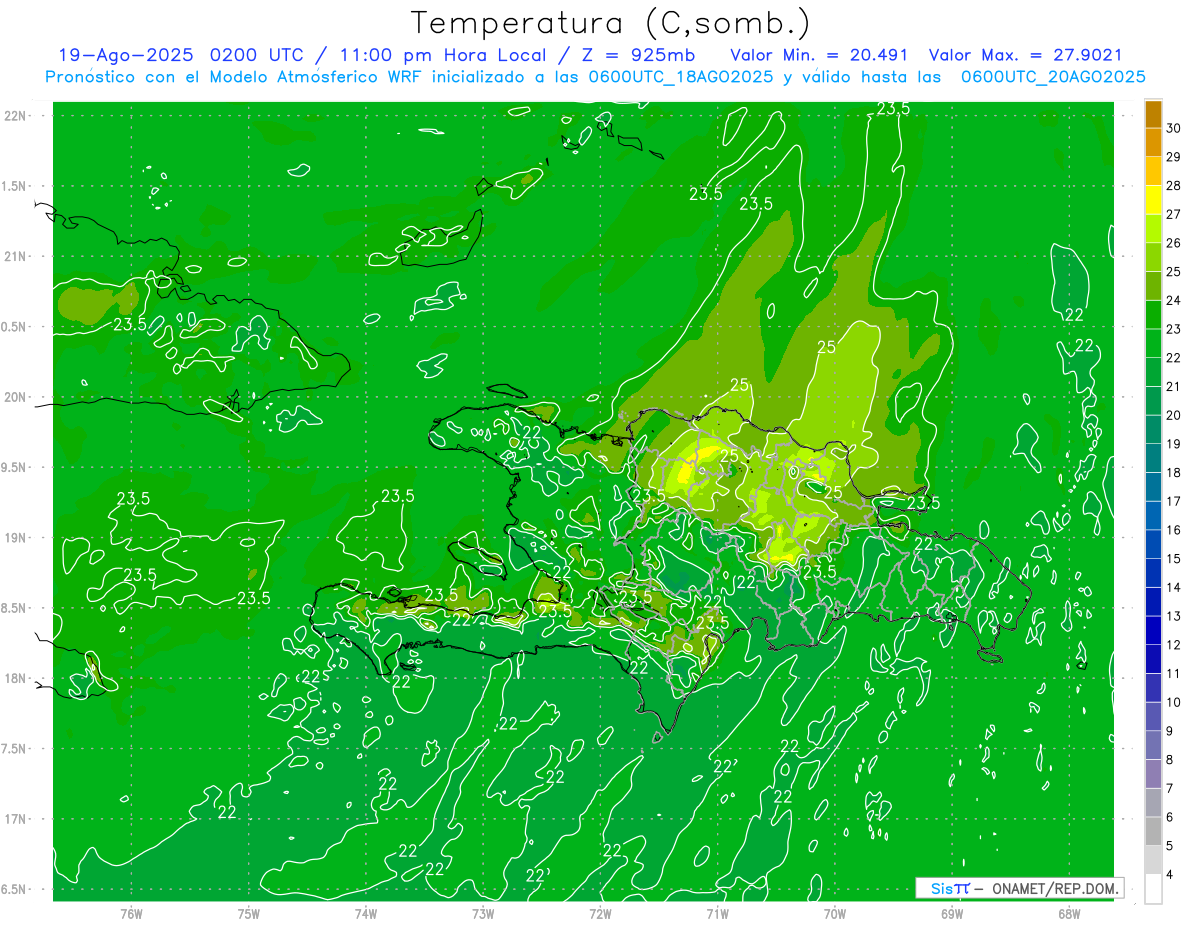Click the white swatch below legend 4
Image resolution: width=1200 pixels, height=927 pixels.
(x=1153, y=889)
